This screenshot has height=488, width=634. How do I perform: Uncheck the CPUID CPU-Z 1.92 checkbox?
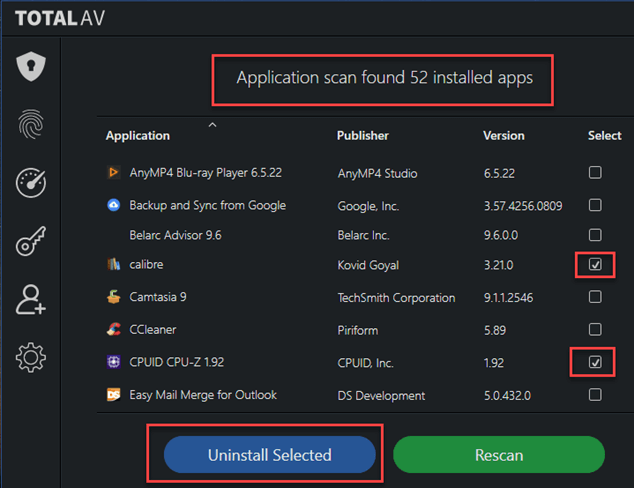[595, 362]
